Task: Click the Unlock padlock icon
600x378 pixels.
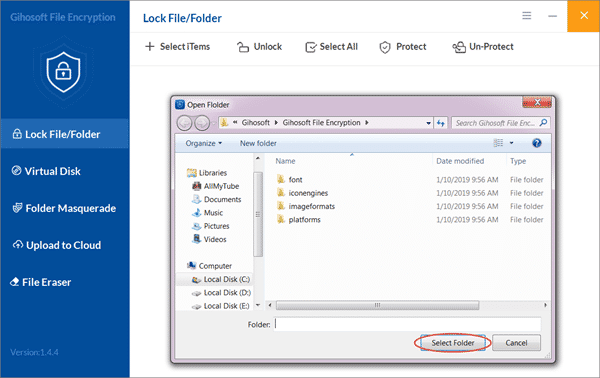Action: [243, 47]
